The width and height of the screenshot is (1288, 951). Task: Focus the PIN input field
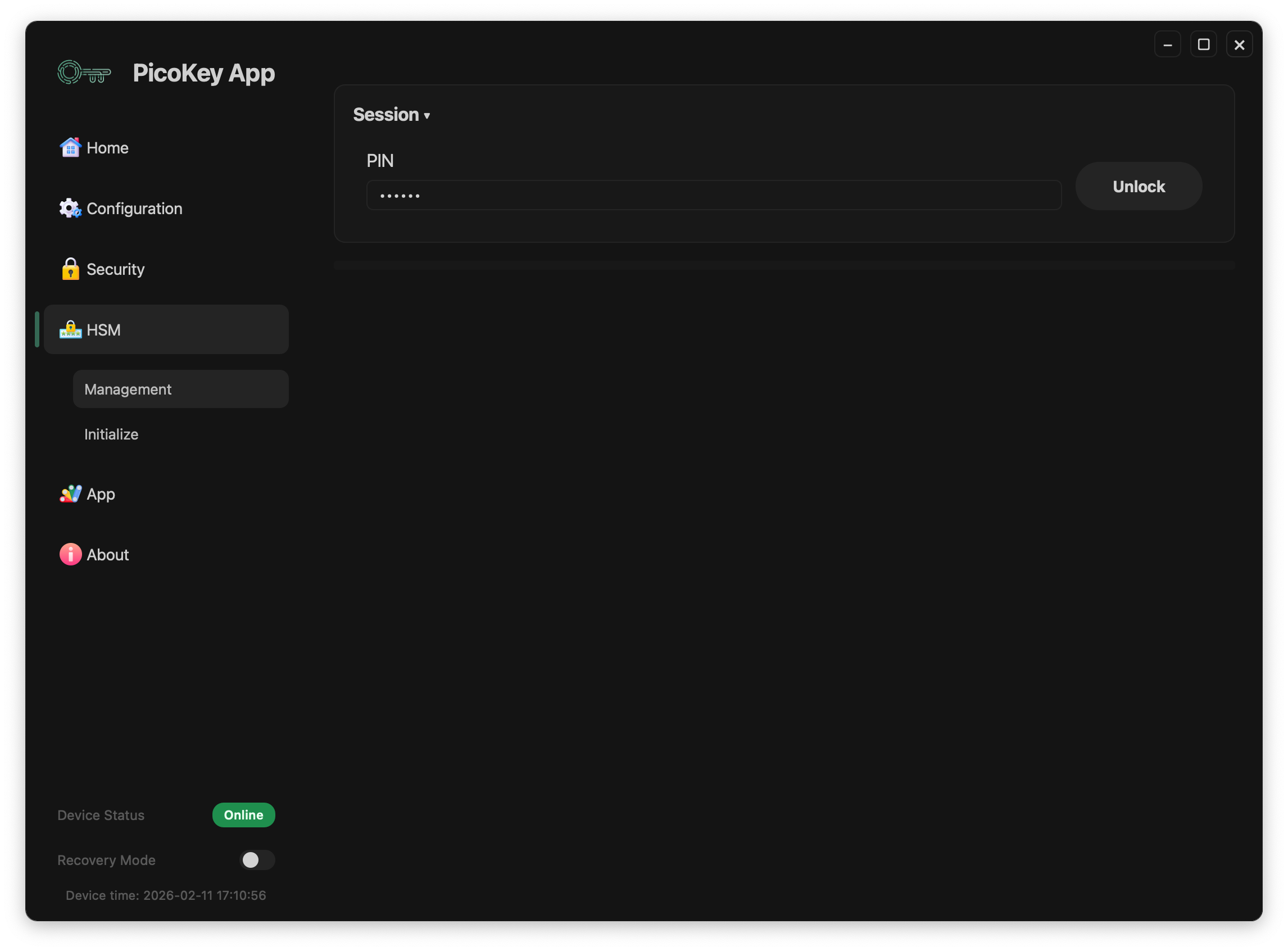(x=714, y=196)
